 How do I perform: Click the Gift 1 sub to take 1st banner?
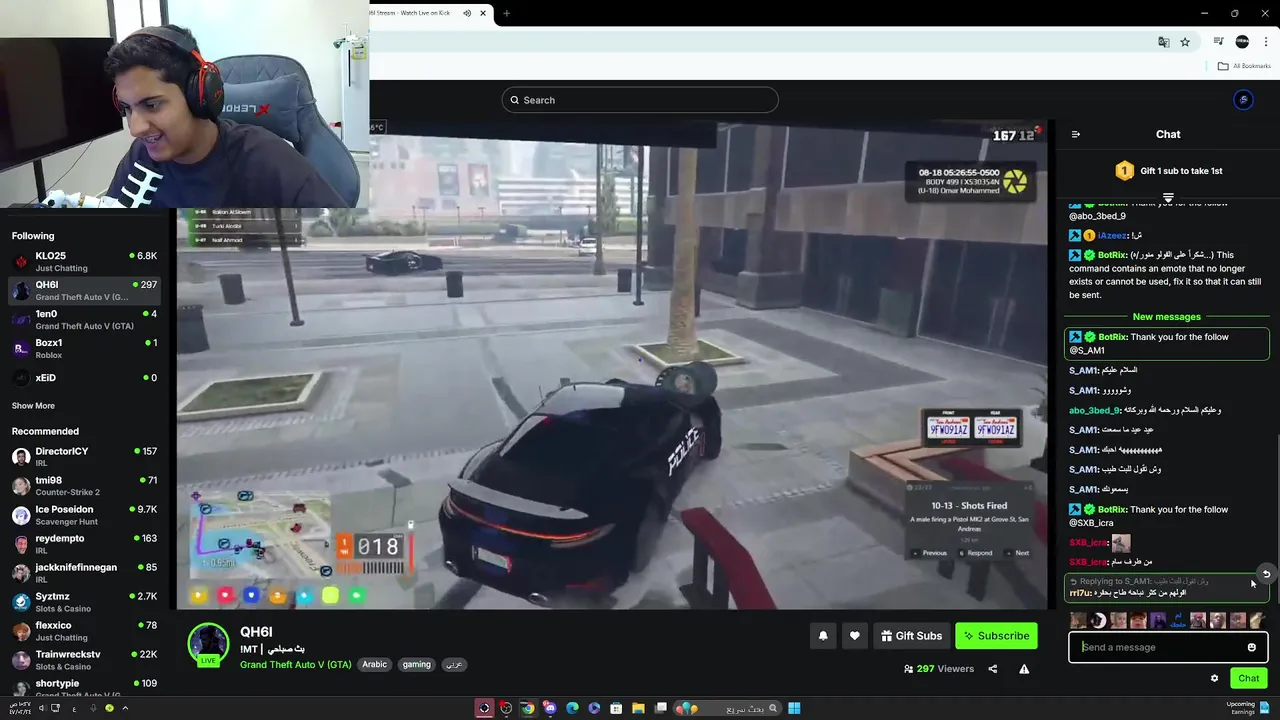point(1168,171)
